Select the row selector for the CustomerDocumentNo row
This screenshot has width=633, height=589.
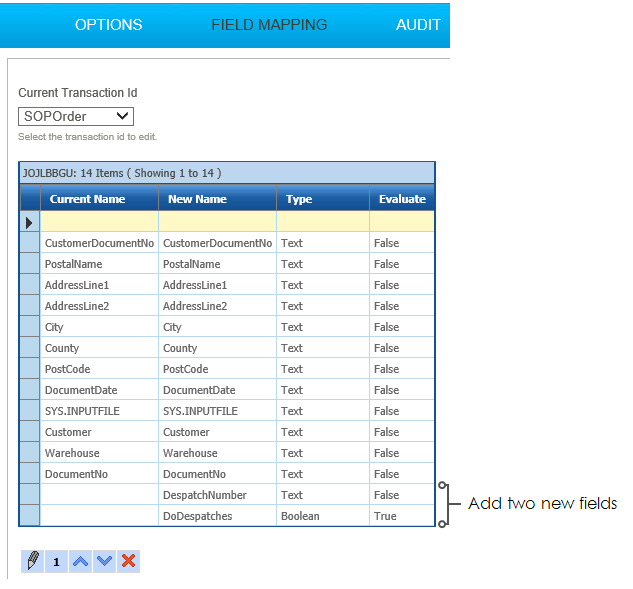pos(29,243)
